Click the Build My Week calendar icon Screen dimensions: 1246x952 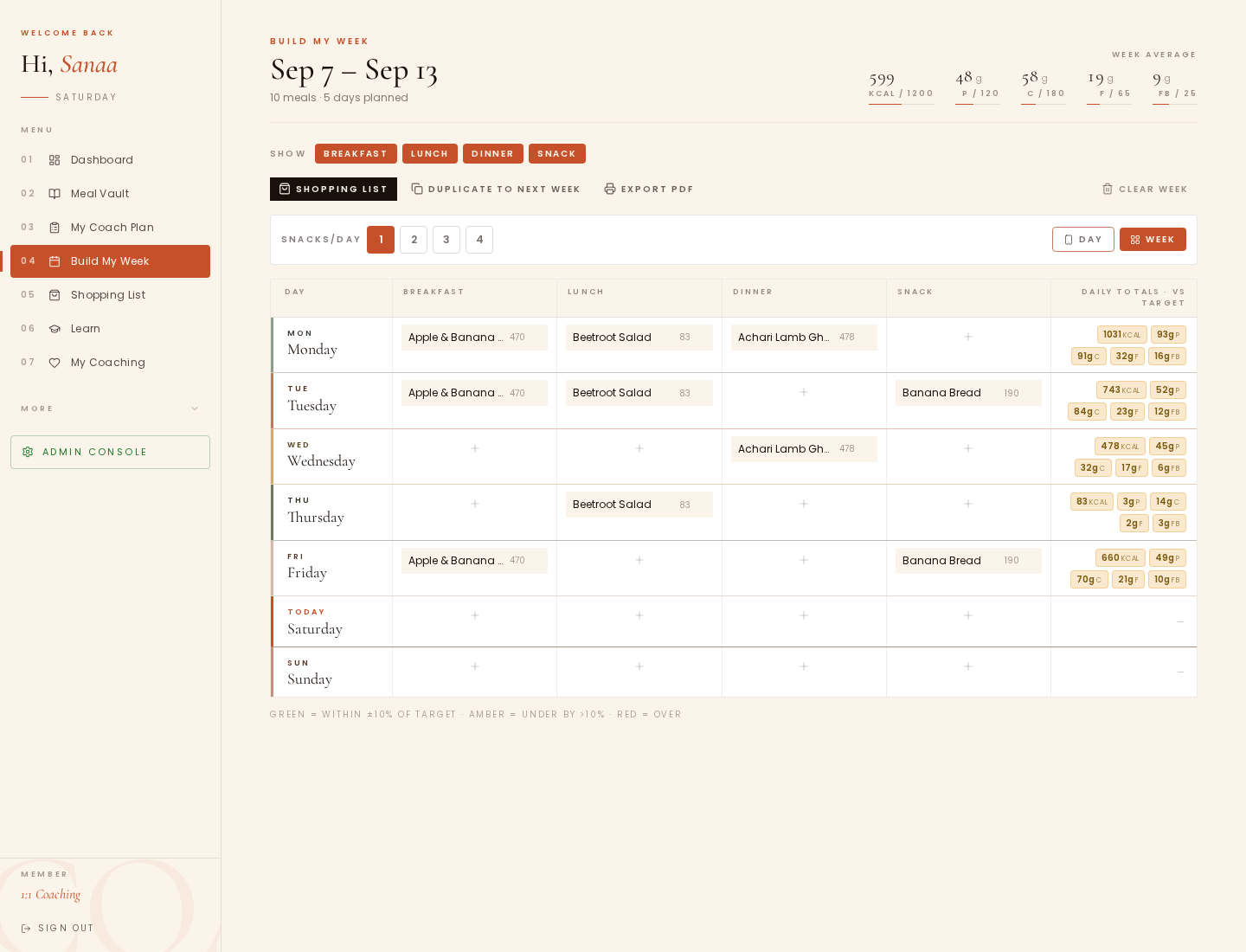pos(55,261)
